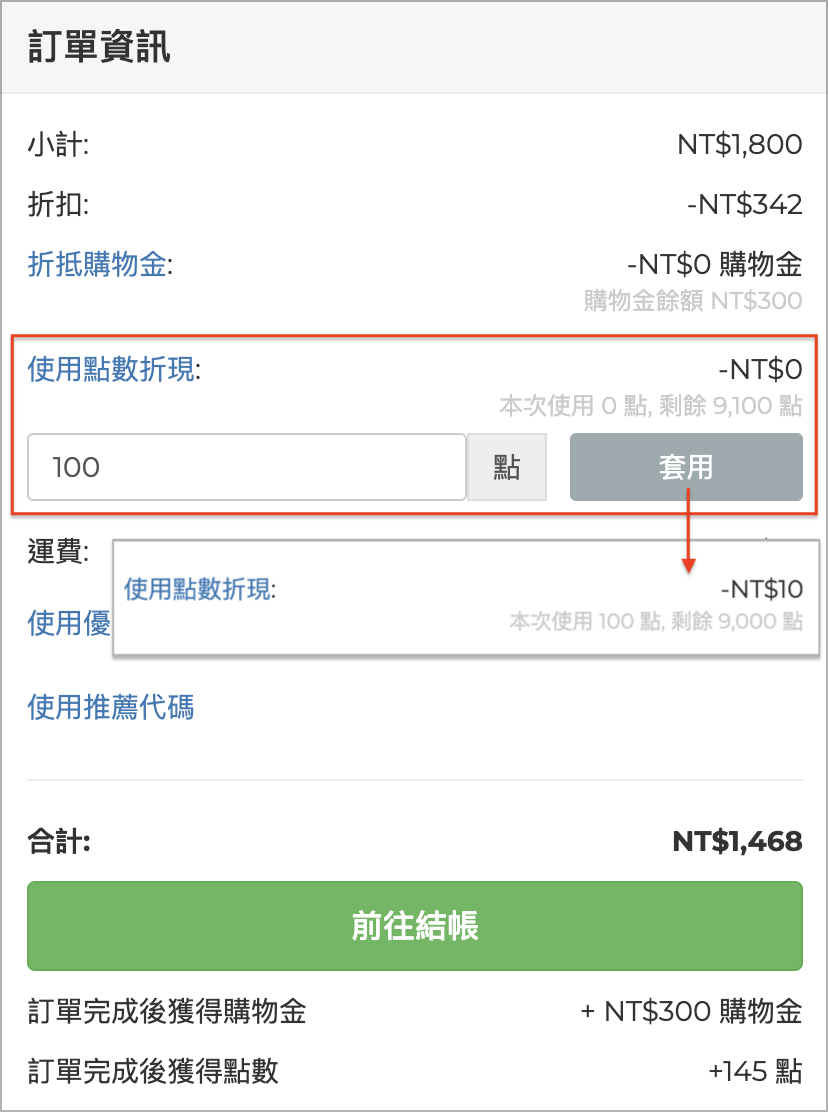The width and height of the screenshot is (828, 1112).
Task: Click the + NT$300 購物金 reward text
Action: (691, 1012)
